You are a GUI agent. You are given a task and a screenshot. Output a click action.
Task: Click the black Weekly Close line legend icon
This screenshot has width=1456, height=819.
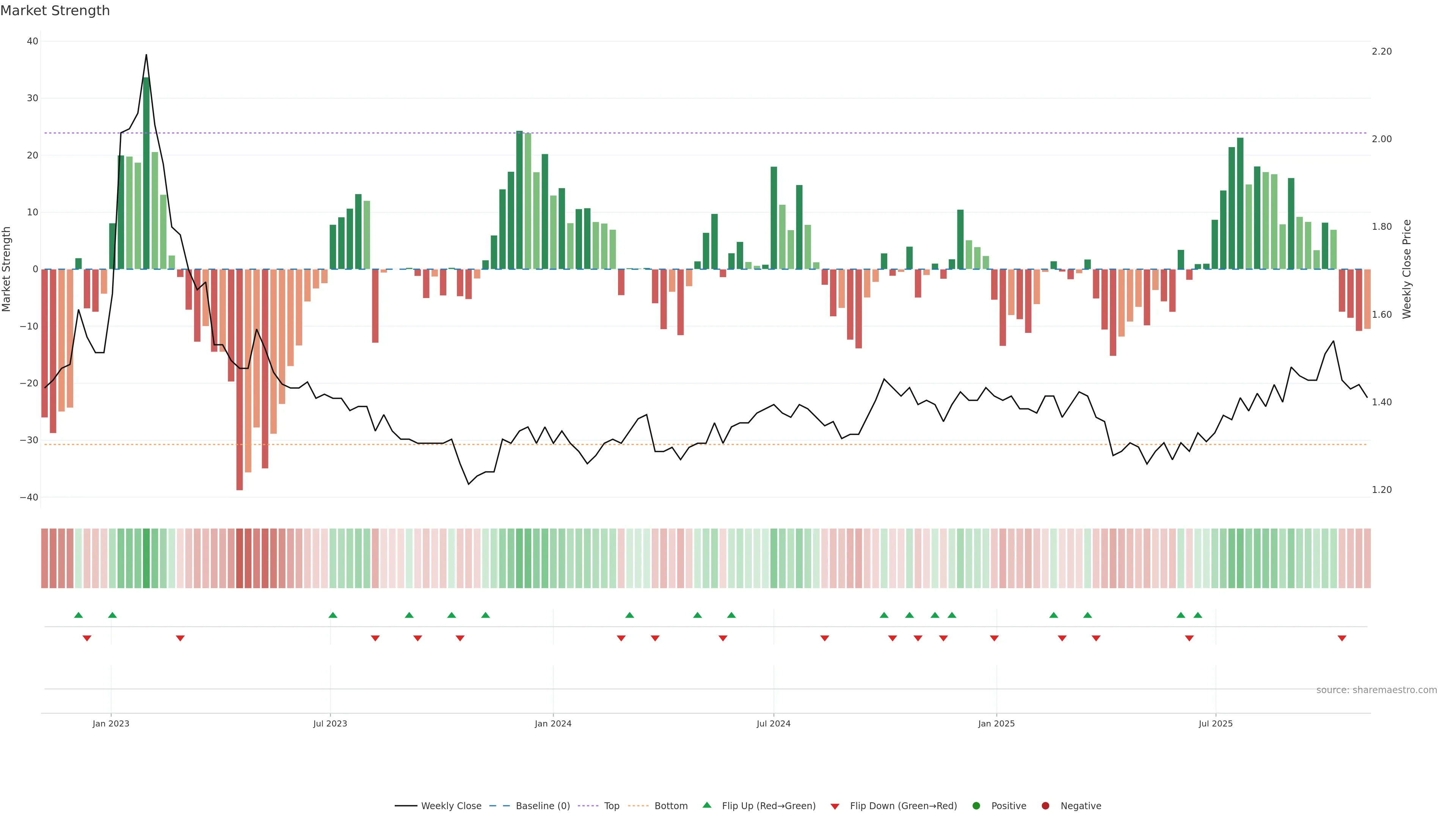coord(406,805)
